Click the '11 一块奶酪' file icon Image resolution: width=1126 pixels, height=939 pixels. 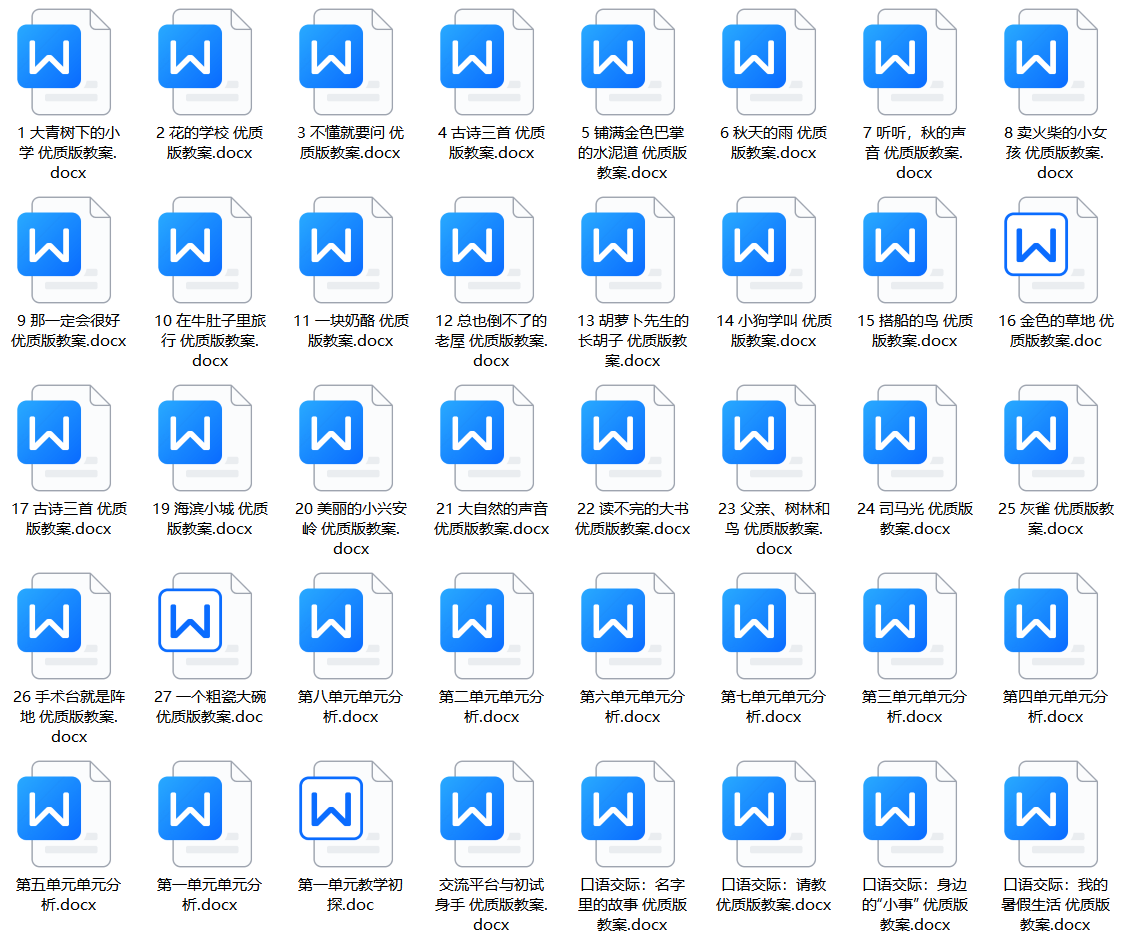pyautogui.click(x=346, y=250)
